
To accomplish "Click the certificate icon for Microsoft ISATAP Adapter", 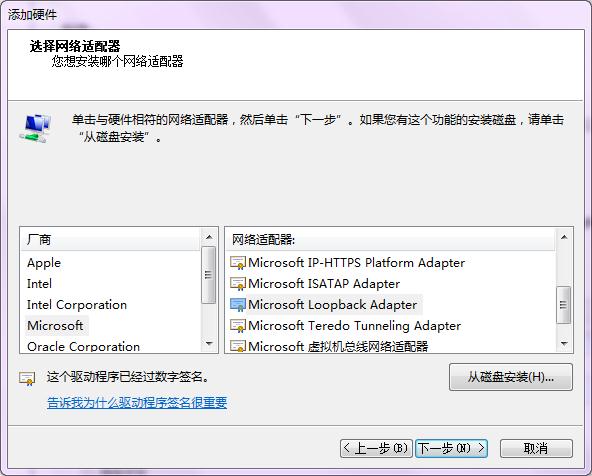I will click(x=238, y=284).
